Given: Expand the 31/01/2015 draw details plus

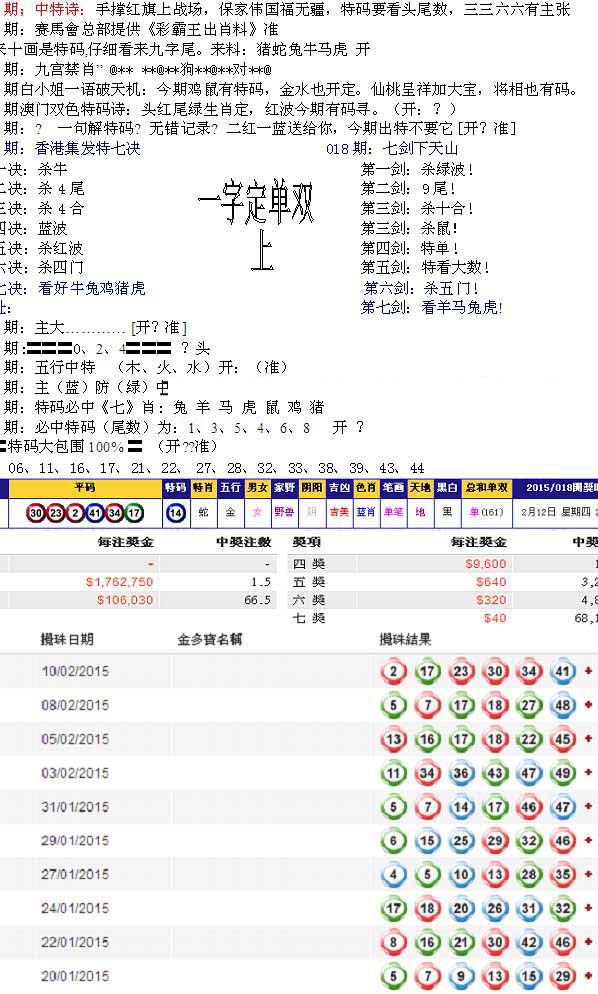Looking at the screenshot, I should [588, 806].
